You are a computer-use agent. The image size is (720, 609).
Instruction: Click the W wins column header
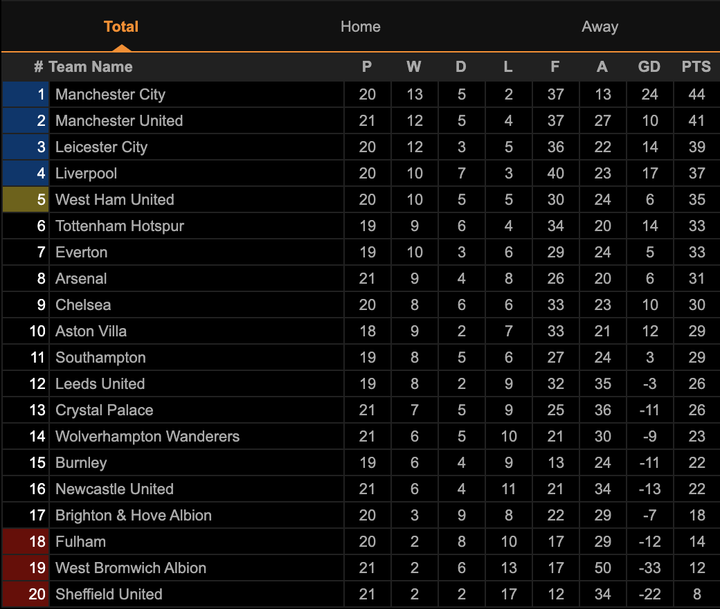(x=414, y=67)
